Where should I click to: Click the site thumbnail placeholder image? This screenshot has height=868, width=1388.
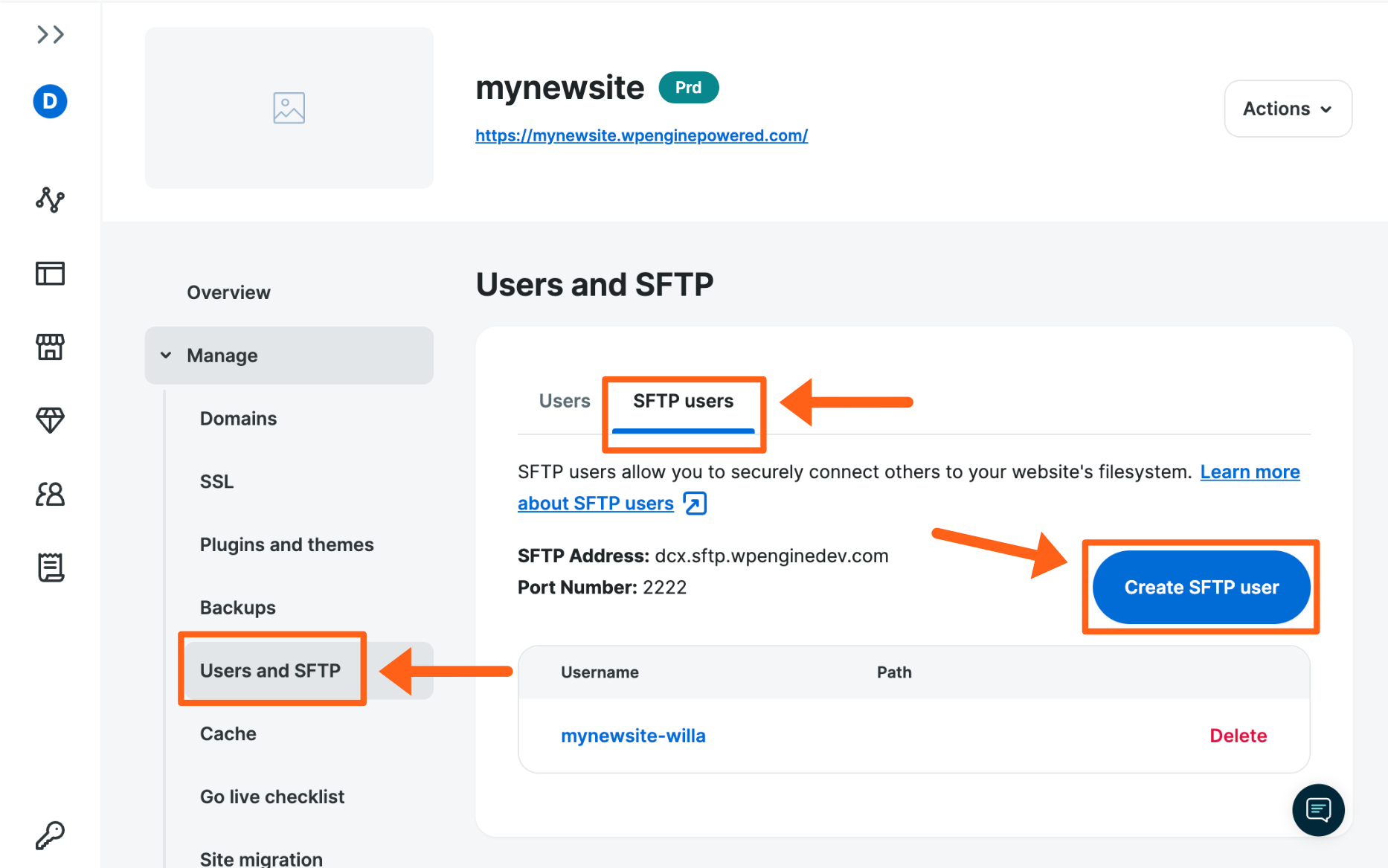point(289,107)
